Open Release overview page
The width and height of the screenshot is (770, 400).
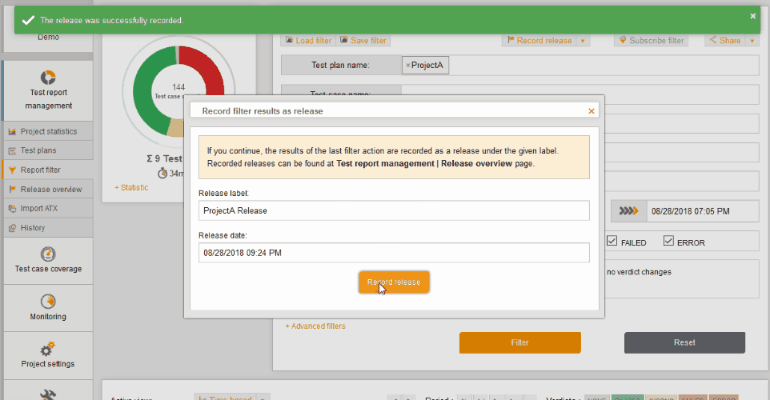tap(48, 189)
